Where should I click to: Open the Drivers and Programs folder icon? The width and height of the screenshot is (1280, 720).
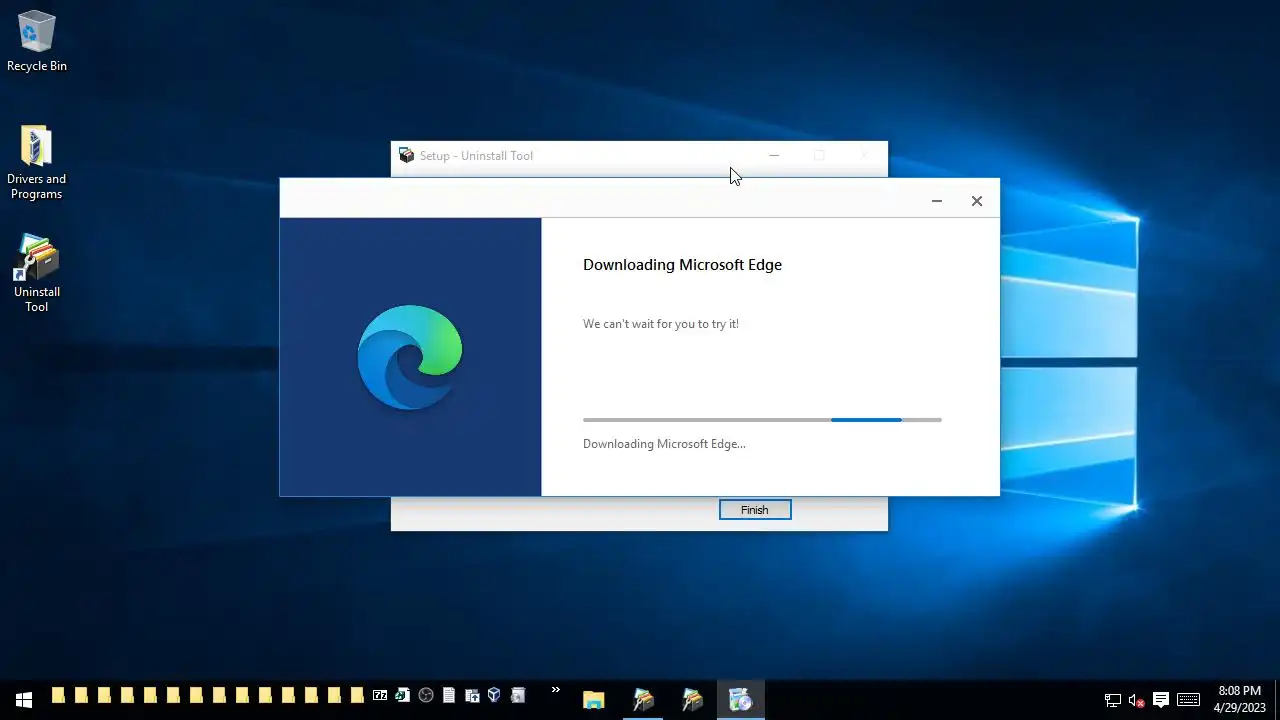point(36,163)
